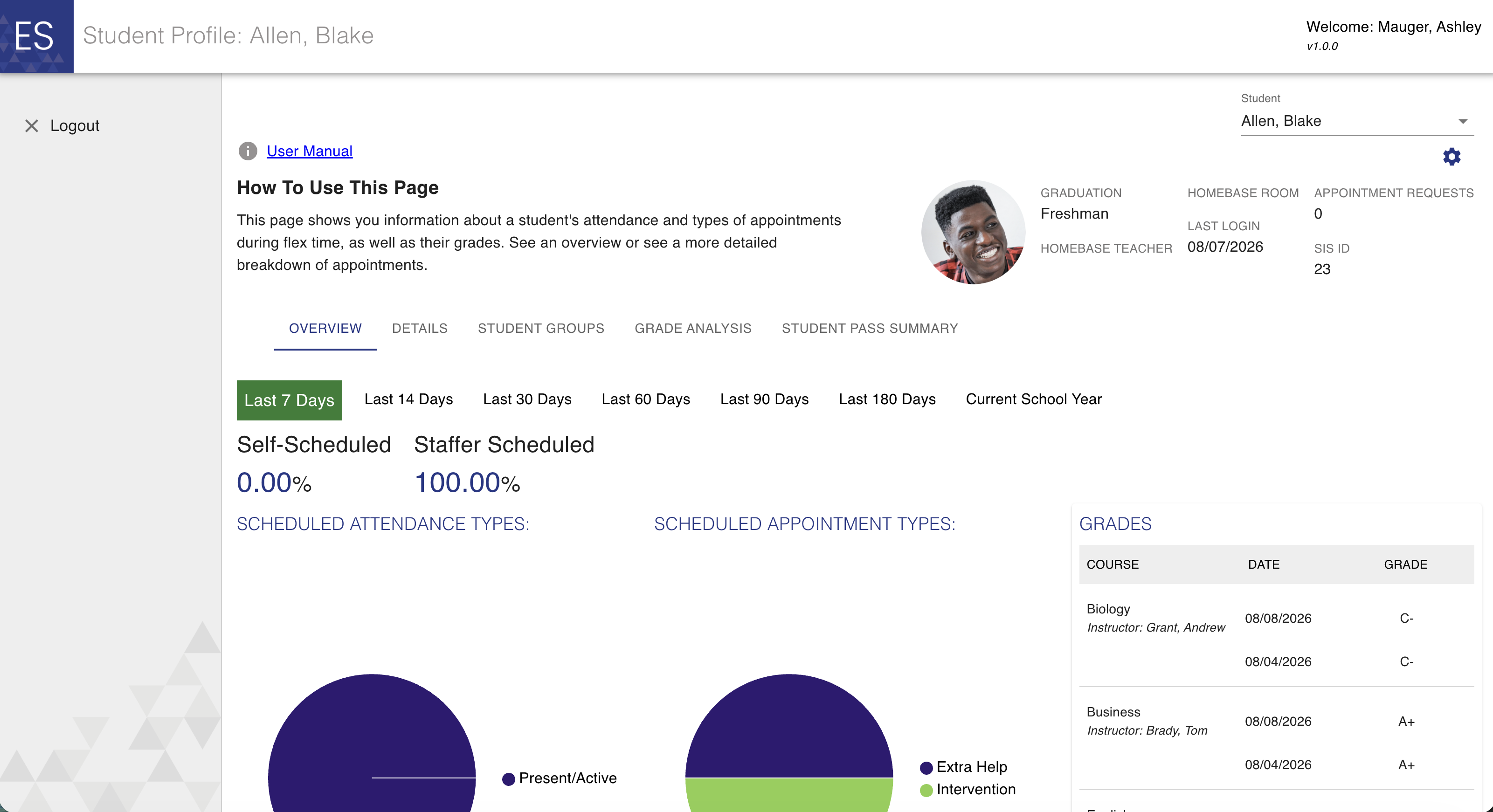Open settings with the gear icon
Image resolution: width=1493 pixels, height=812 pixels.
point(1452,157)
